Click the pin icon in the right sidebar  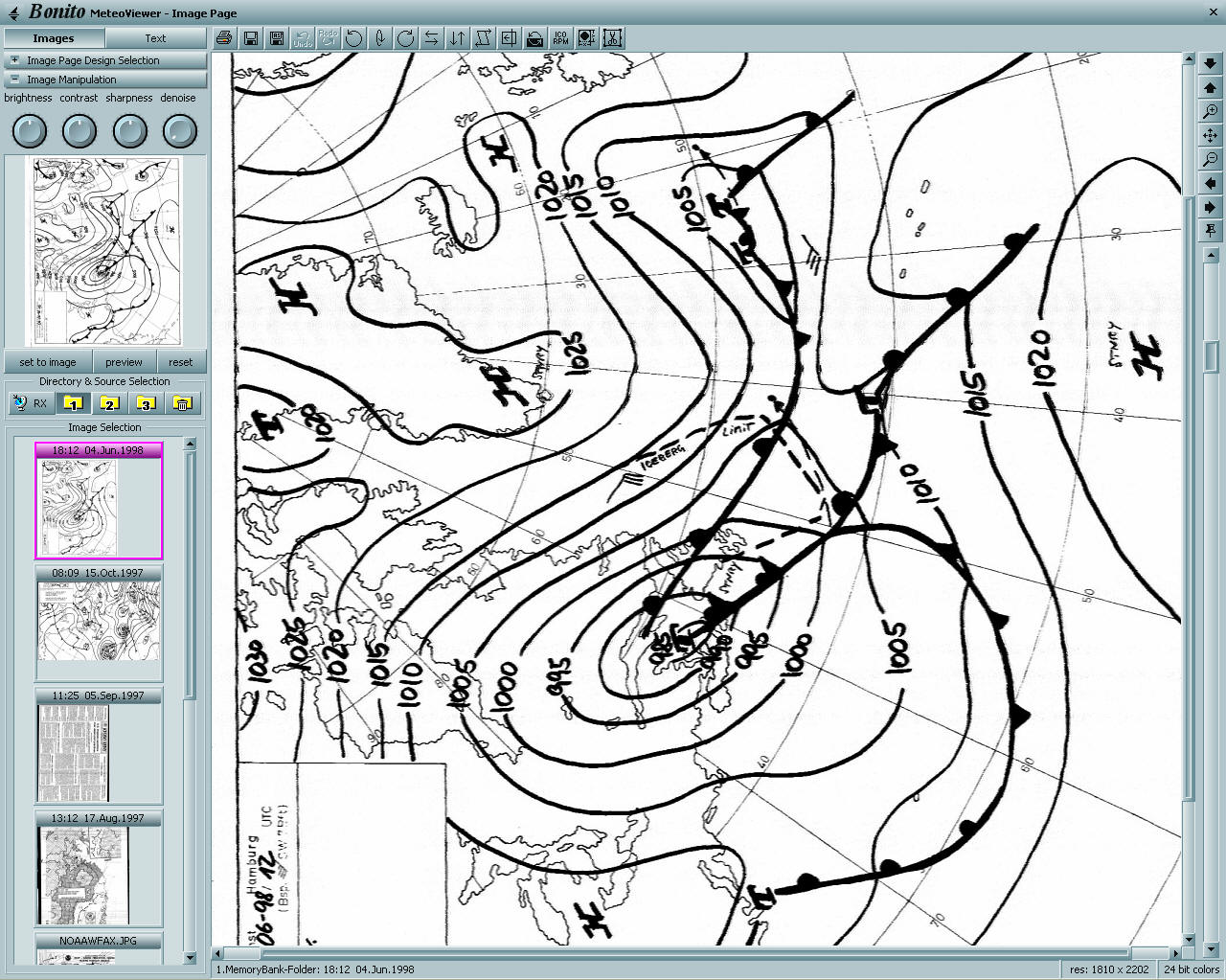click(x=1211, y=231)
